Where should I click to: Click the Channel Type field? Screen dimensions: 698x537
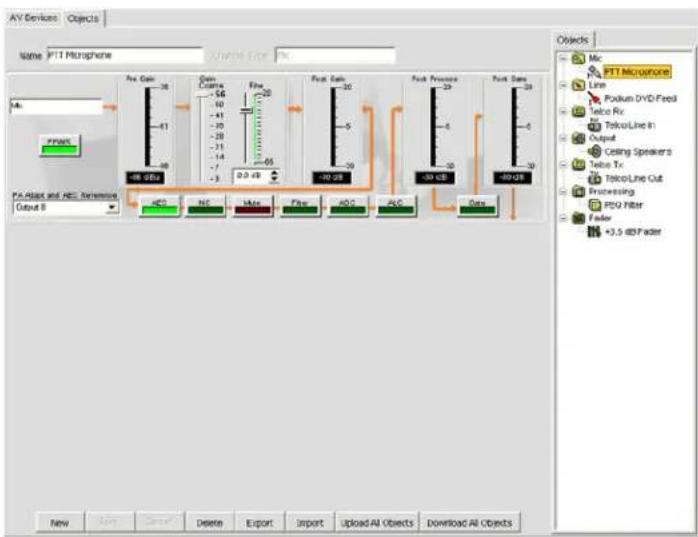point(335,56)
